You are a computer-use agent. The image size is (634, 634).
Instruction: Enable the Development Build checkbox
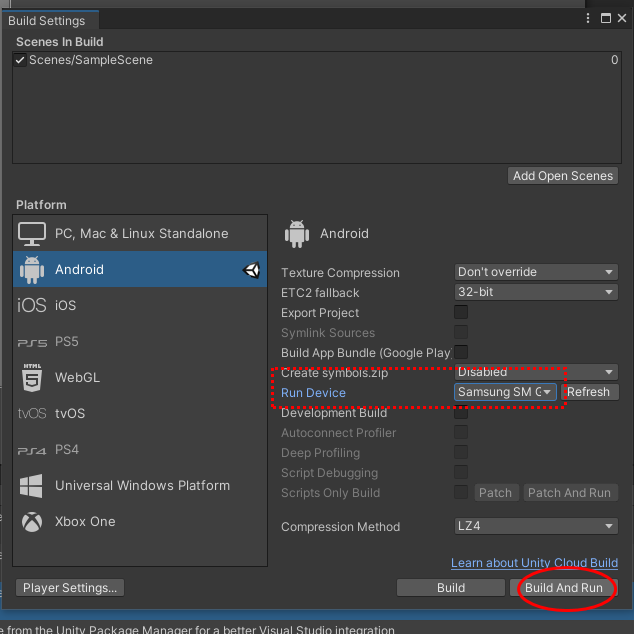461,412
